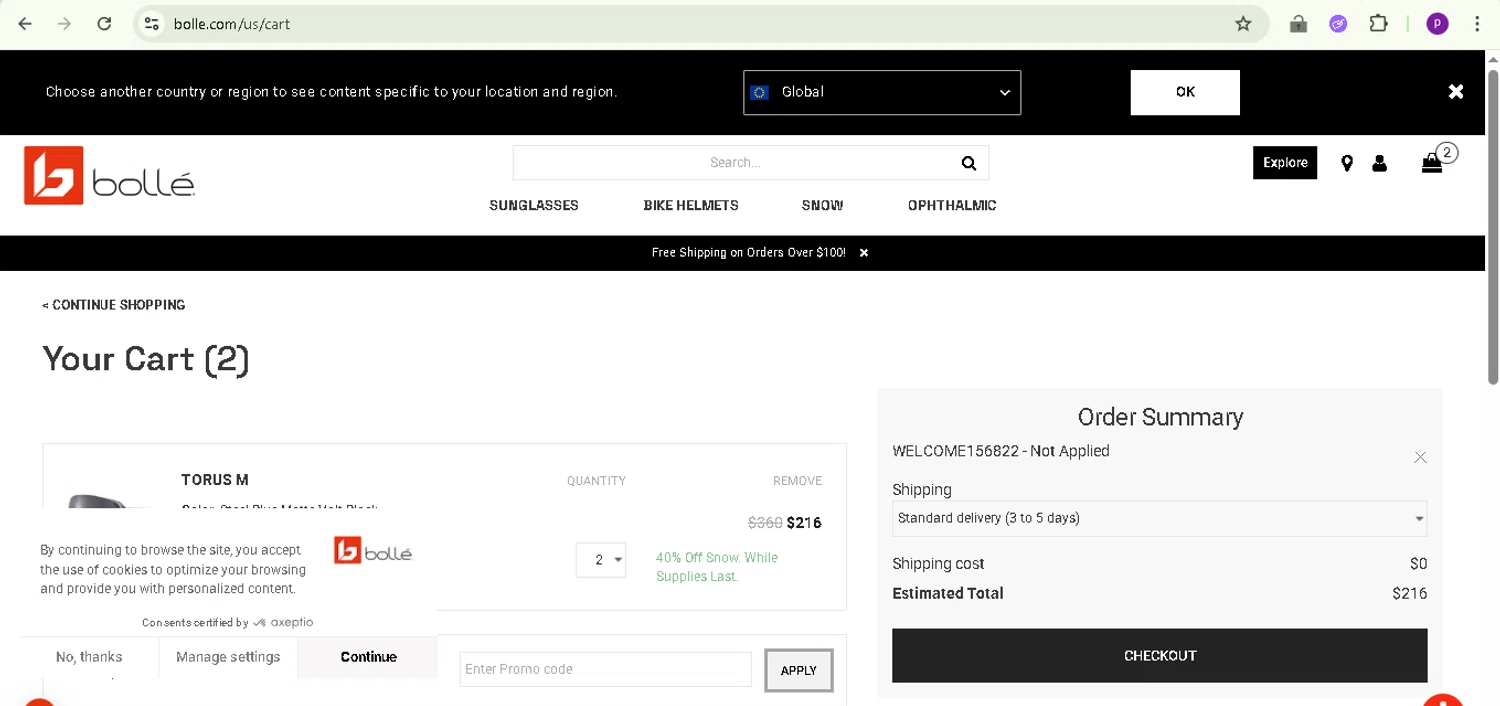Click the 'Order Summary' heading
Screen dimensions: 1500x706
pos(1160,417)
